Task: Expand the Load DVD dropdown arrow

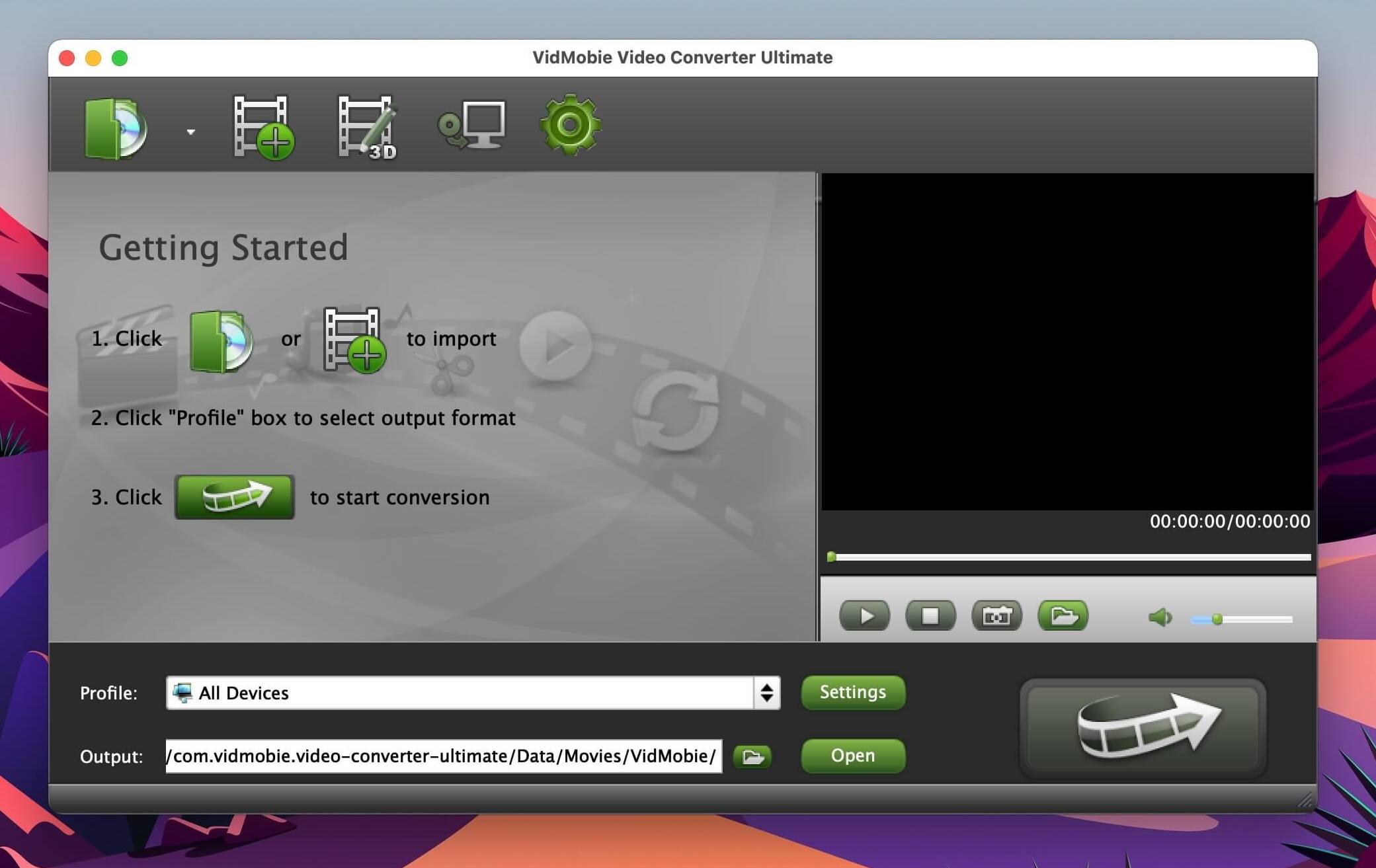Action: (190, 132)
